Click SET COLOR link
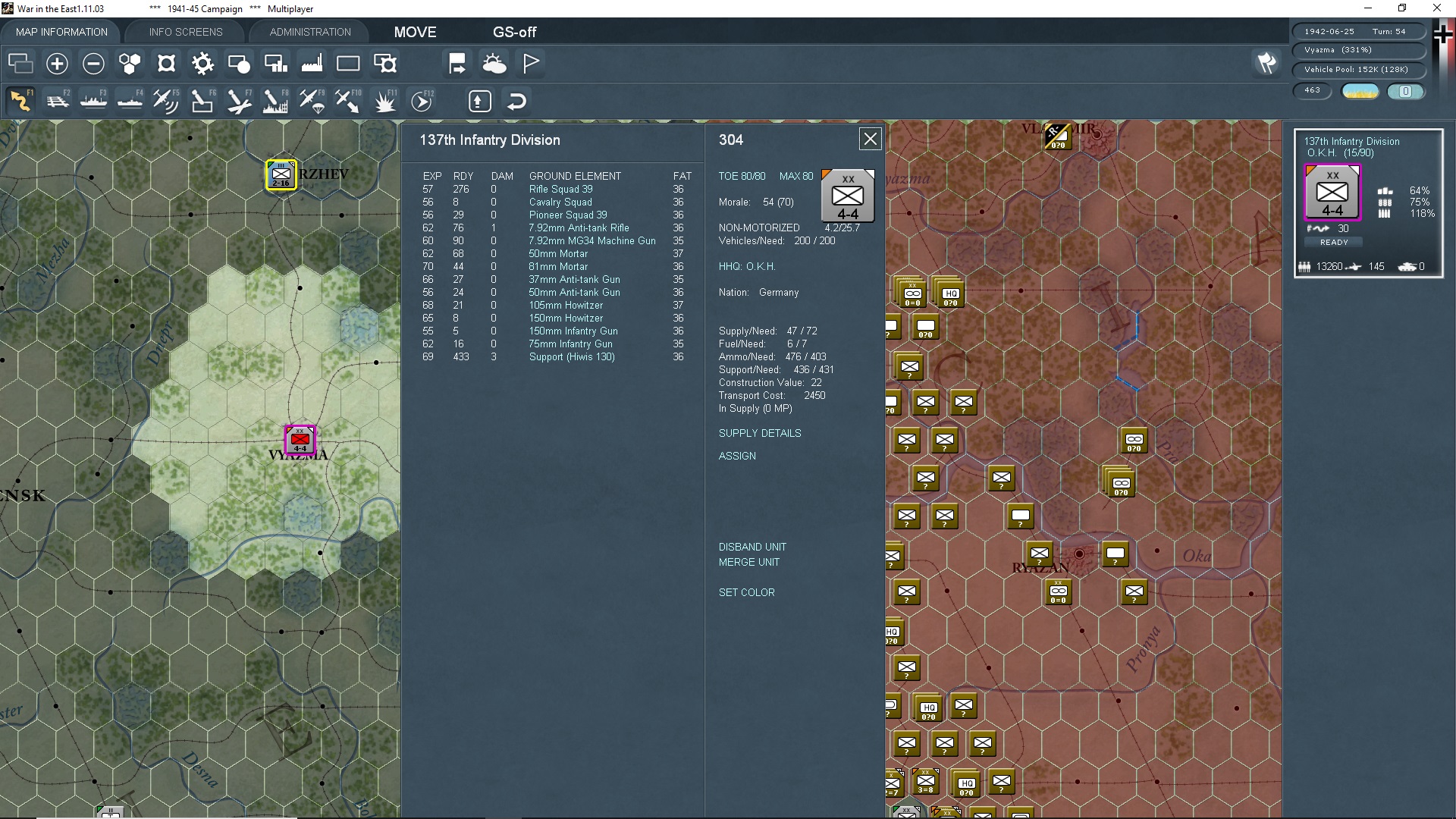Screen dimensions: 1456x819 click(747, 592)
